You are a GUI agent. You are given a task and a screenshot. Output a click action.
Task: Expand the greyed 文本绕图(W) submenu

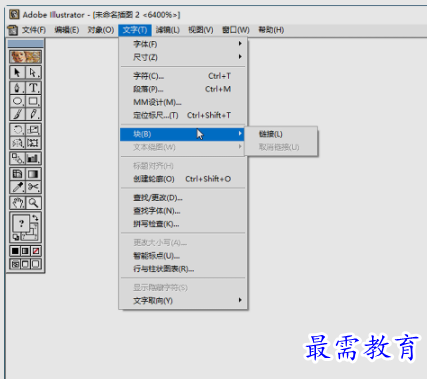click(x=183, y=147)
